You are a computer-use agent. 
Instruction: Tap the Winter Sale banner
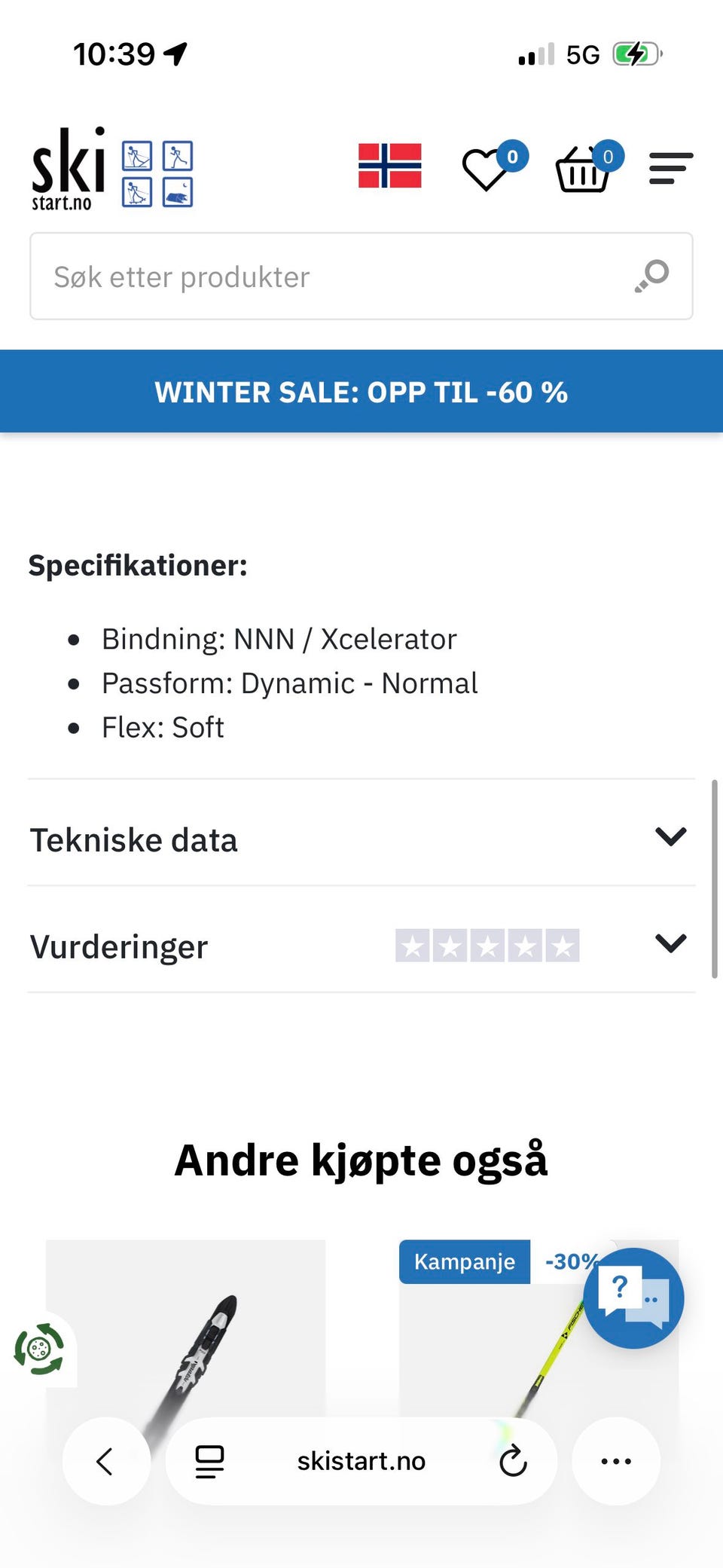tap(361, 392)
